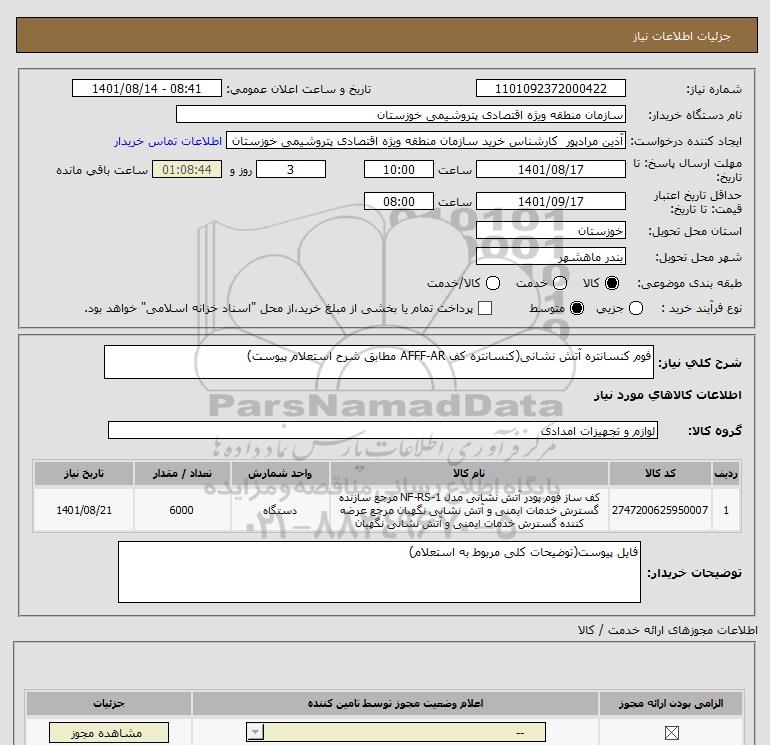Select the کالا category radio button

[612, 283]
